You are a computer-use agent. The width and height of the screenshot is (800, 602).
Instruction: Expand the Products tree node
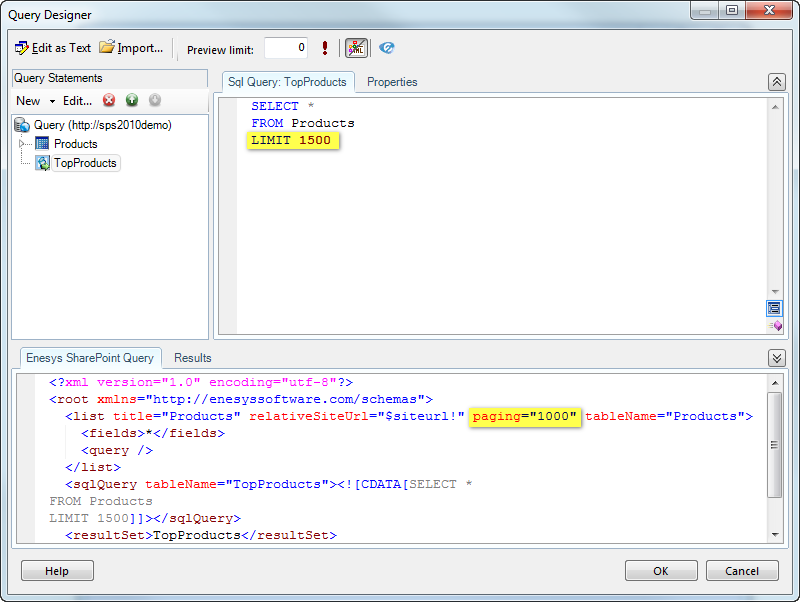23,144
